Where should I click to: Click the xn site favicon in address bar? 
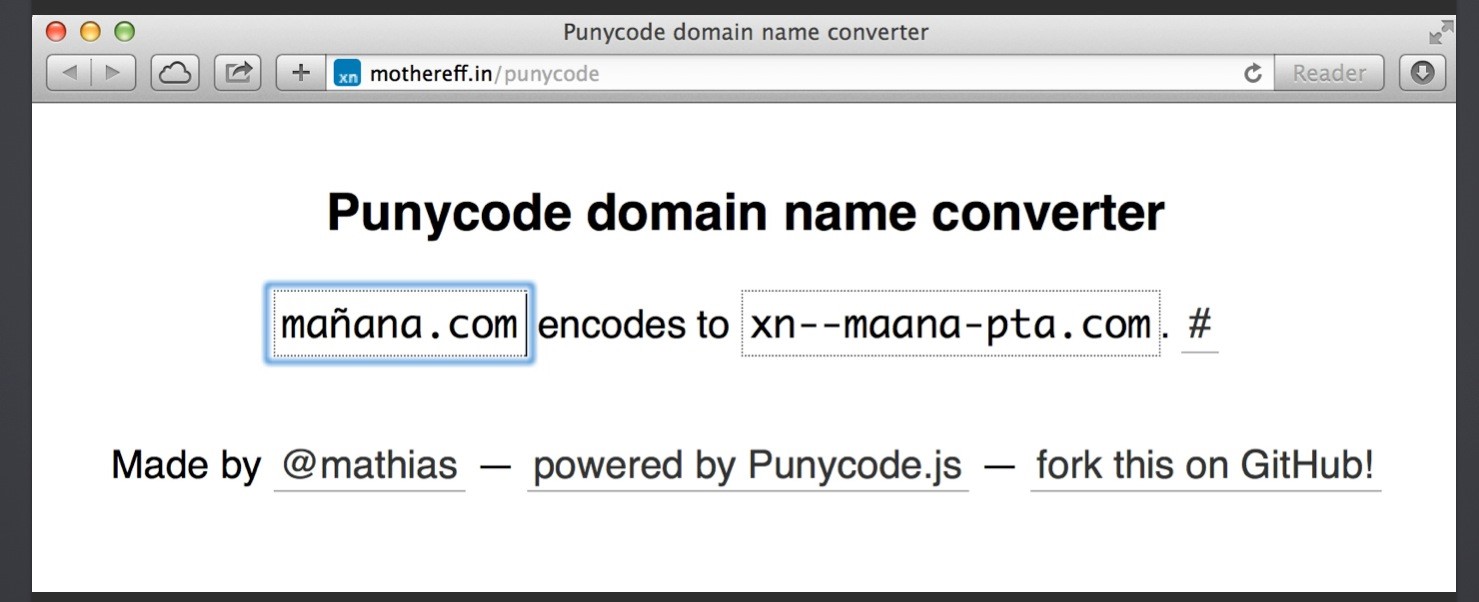(x=347, y=73)
